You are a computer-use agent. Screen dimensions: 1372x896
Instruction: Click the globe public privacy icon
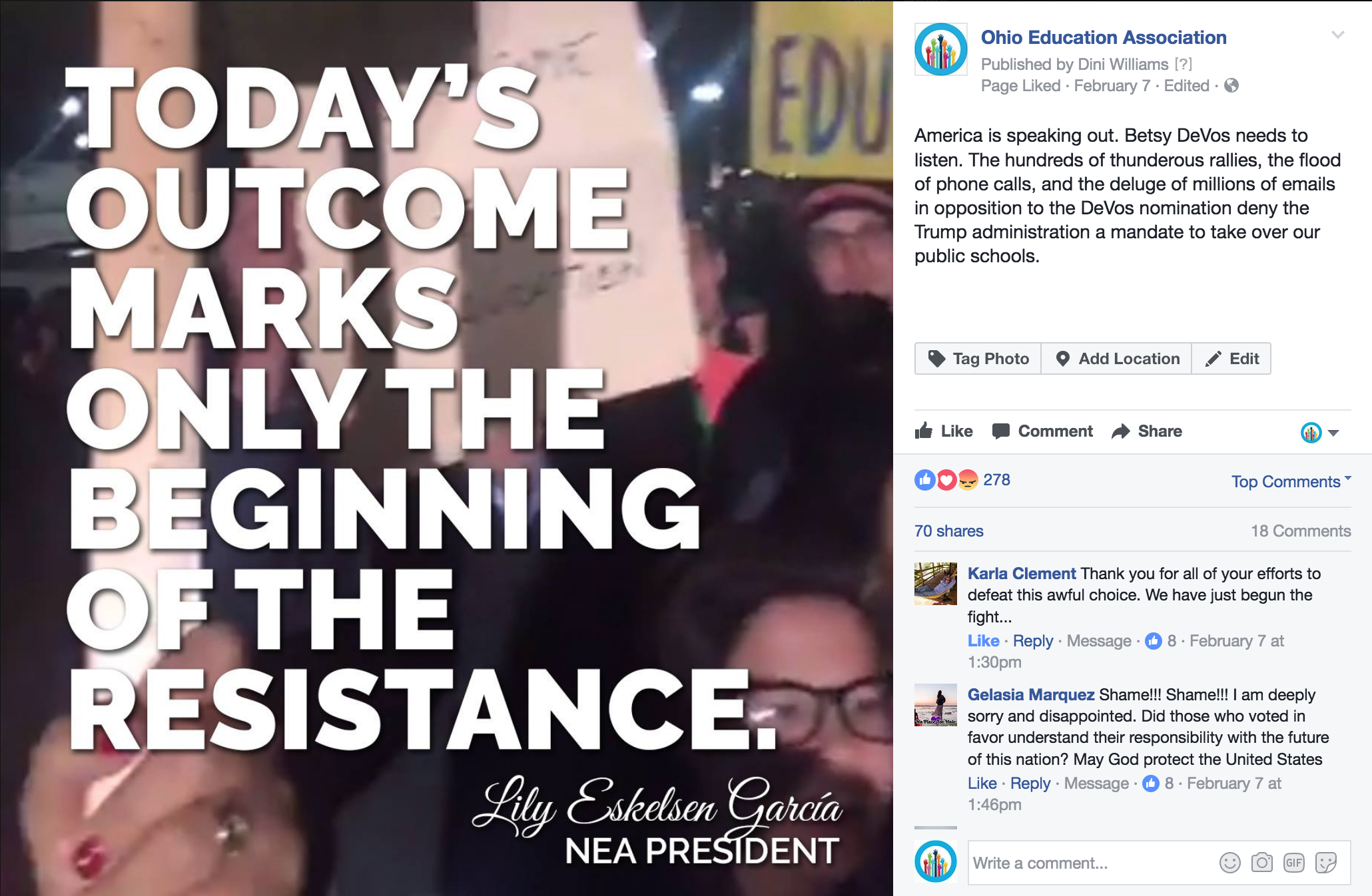1231,86
